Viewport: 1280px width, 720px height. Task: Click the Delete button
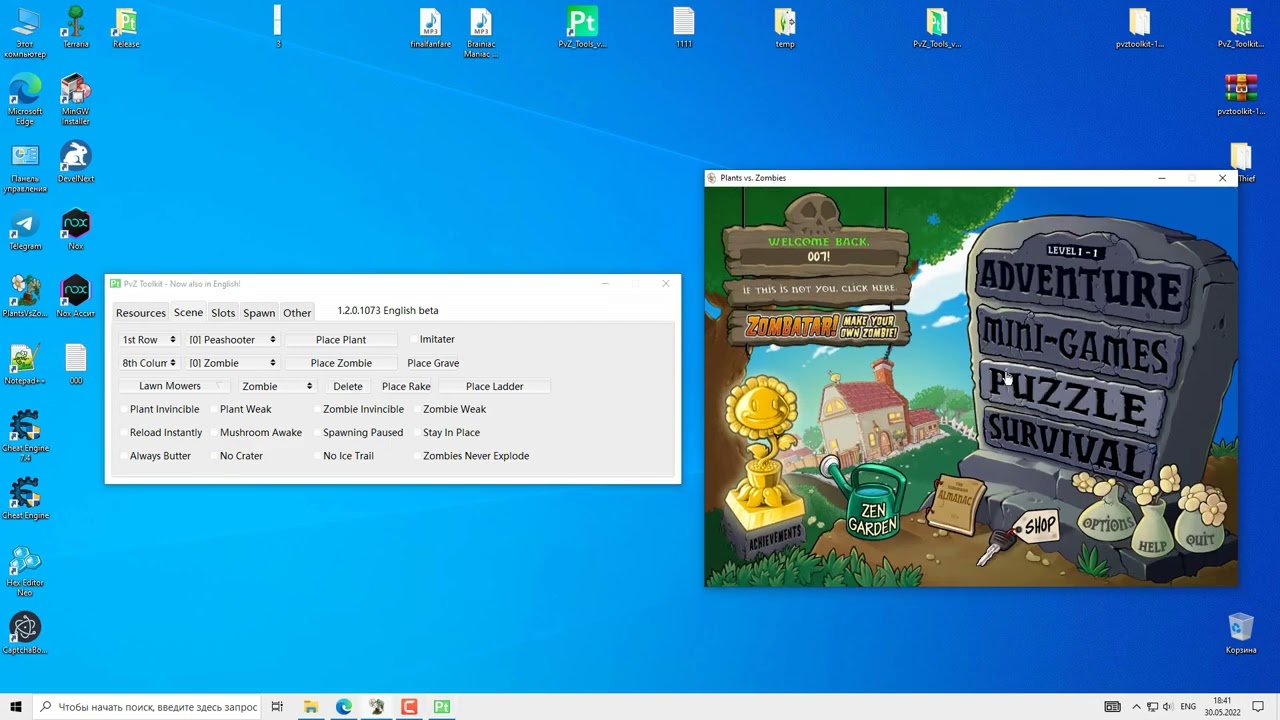point(348,386)
